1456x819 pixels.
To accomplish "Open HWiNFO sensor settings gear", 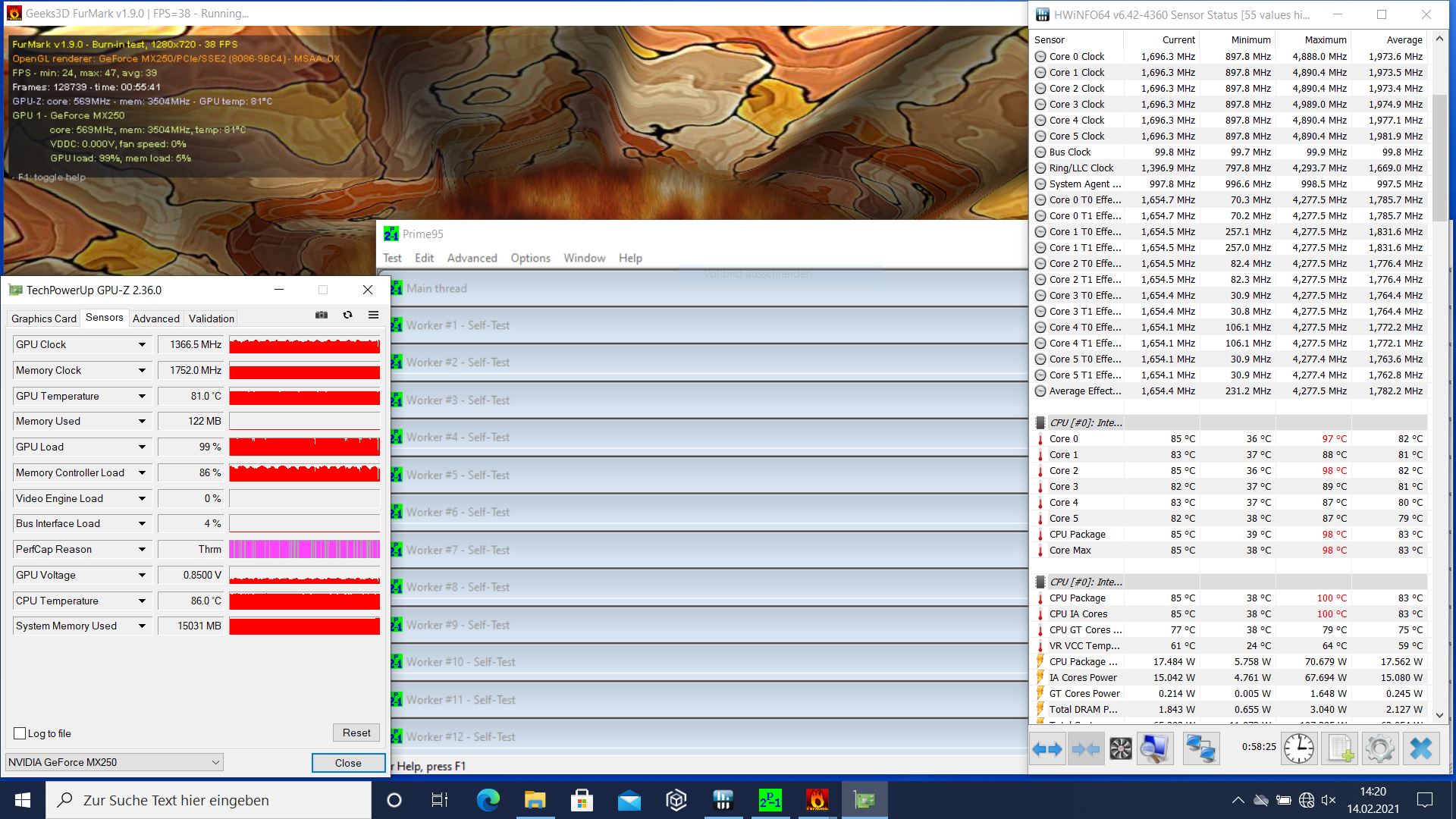I will pos(1379,749).
